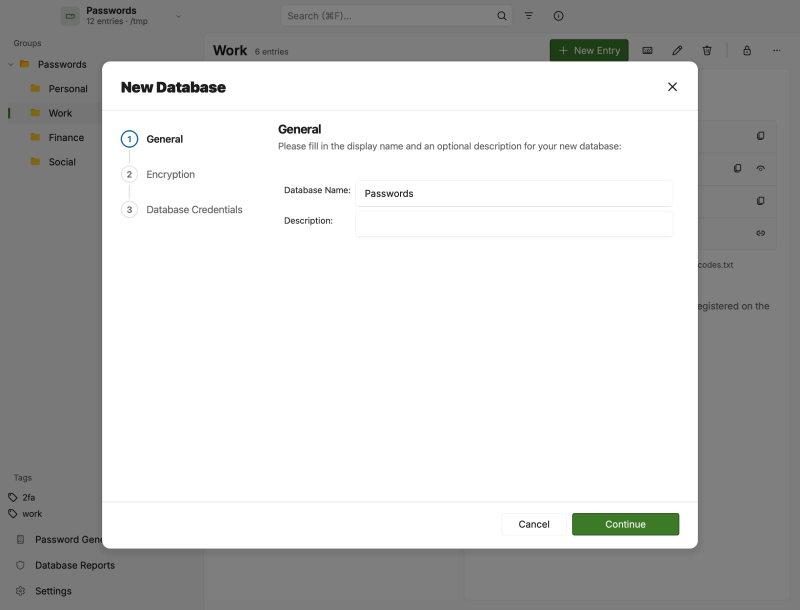Select the Finance group
Viewport: 800px width, 610px height.
(66, 138)
